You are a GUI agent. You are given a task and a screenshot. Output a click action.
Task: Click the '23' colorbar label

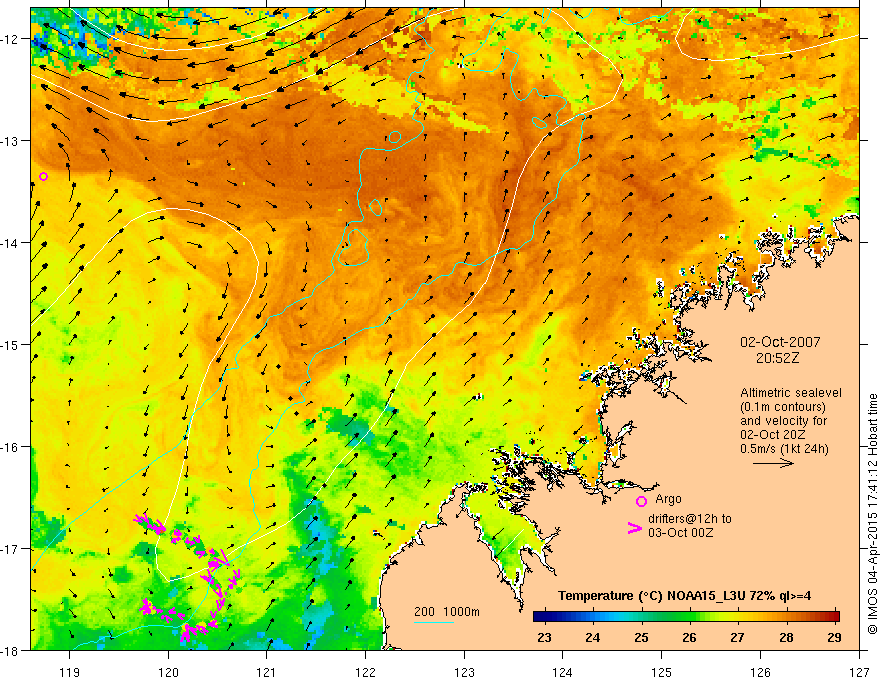pos(544,638)
